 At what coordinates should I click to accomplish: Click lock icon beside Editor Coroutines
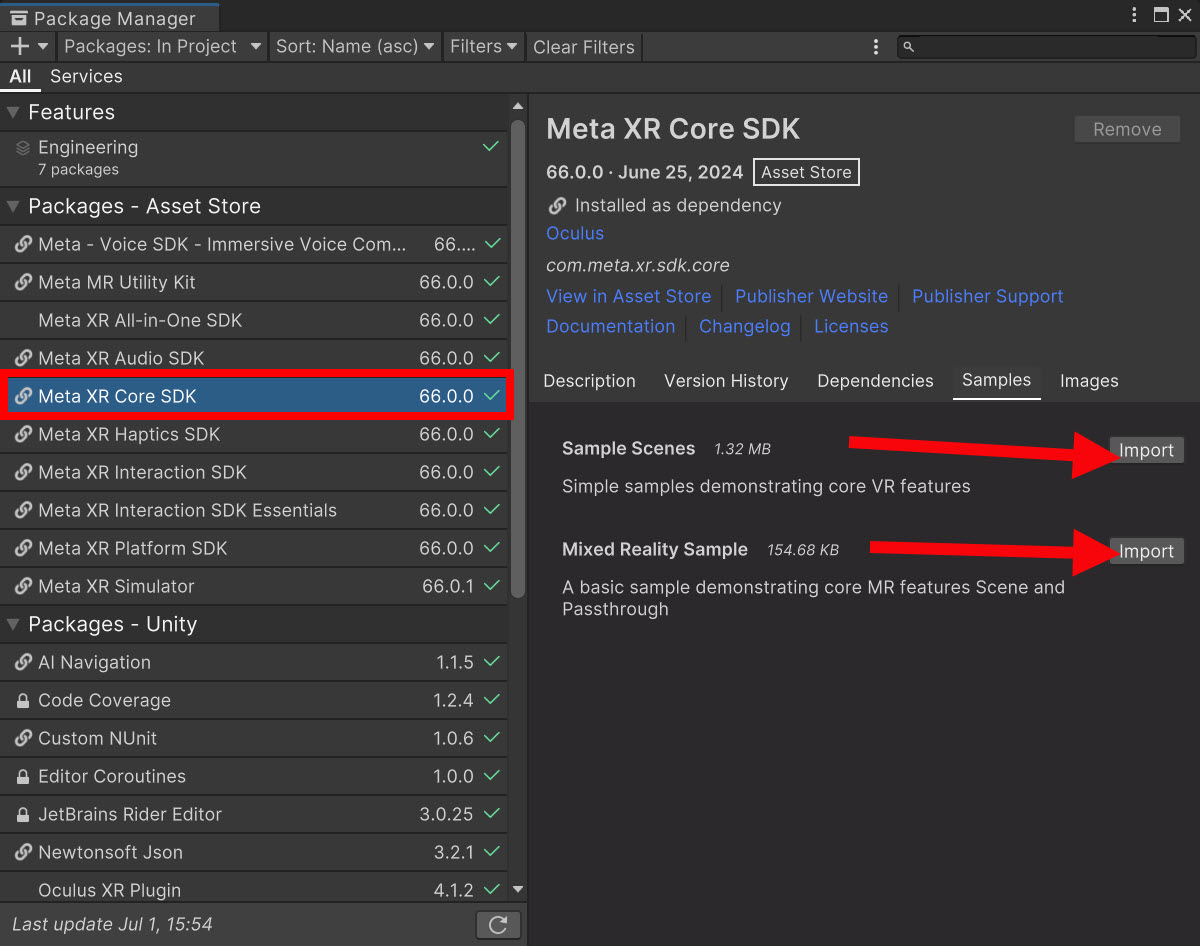click(23, 777)
